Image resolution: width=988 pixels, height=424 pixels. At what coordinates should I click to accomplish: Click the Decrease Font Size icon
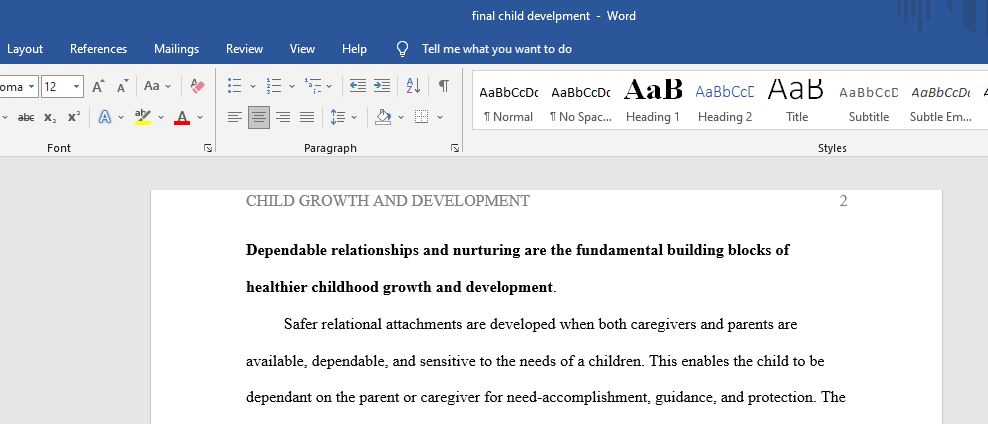[x=122, y=86]
